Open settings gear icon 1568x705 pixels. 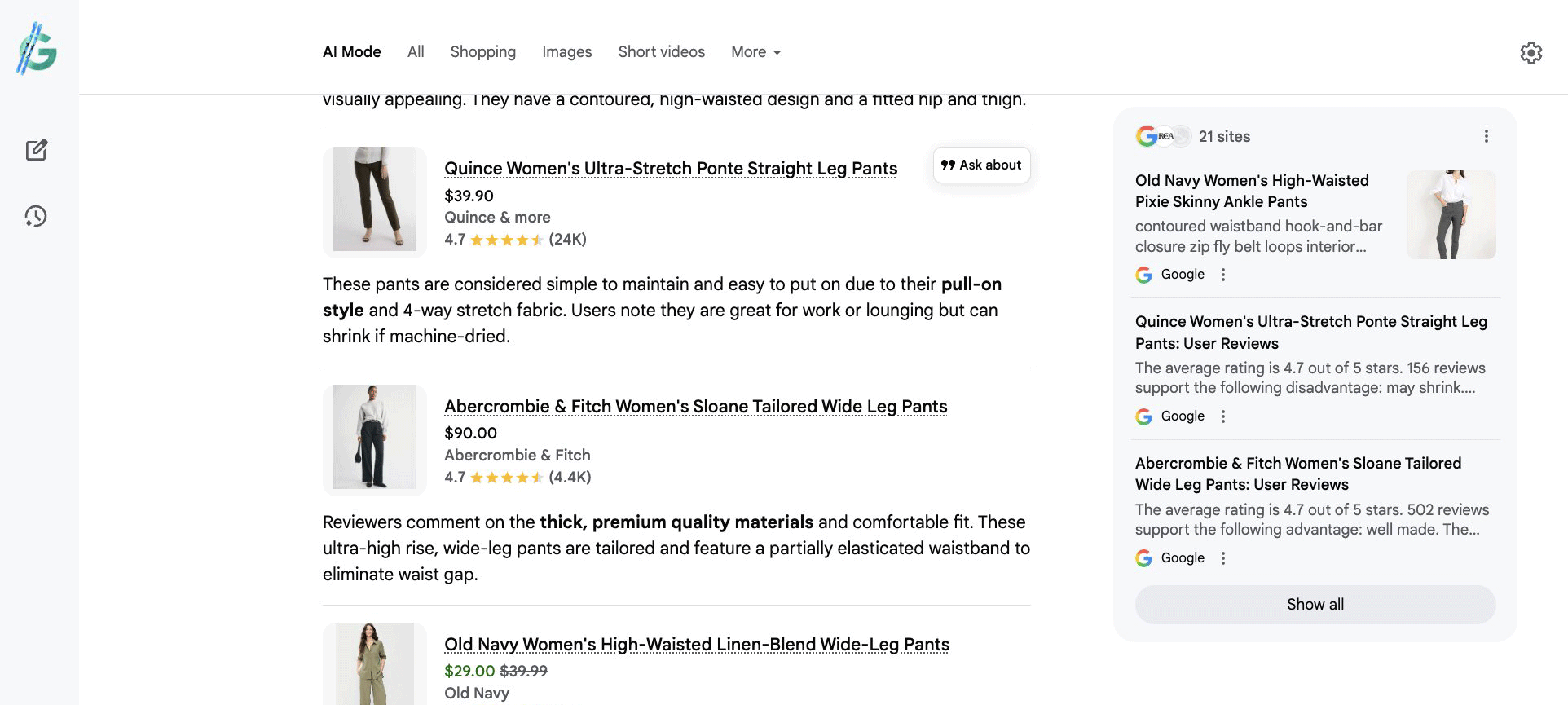1531,53
